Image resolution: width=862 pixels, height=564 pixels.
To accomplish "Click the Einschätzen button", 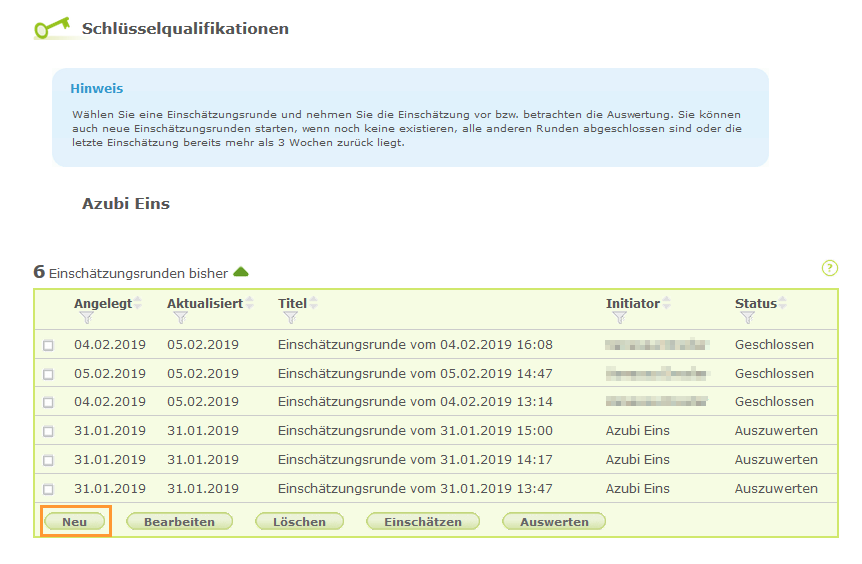I will click(423, 522).
